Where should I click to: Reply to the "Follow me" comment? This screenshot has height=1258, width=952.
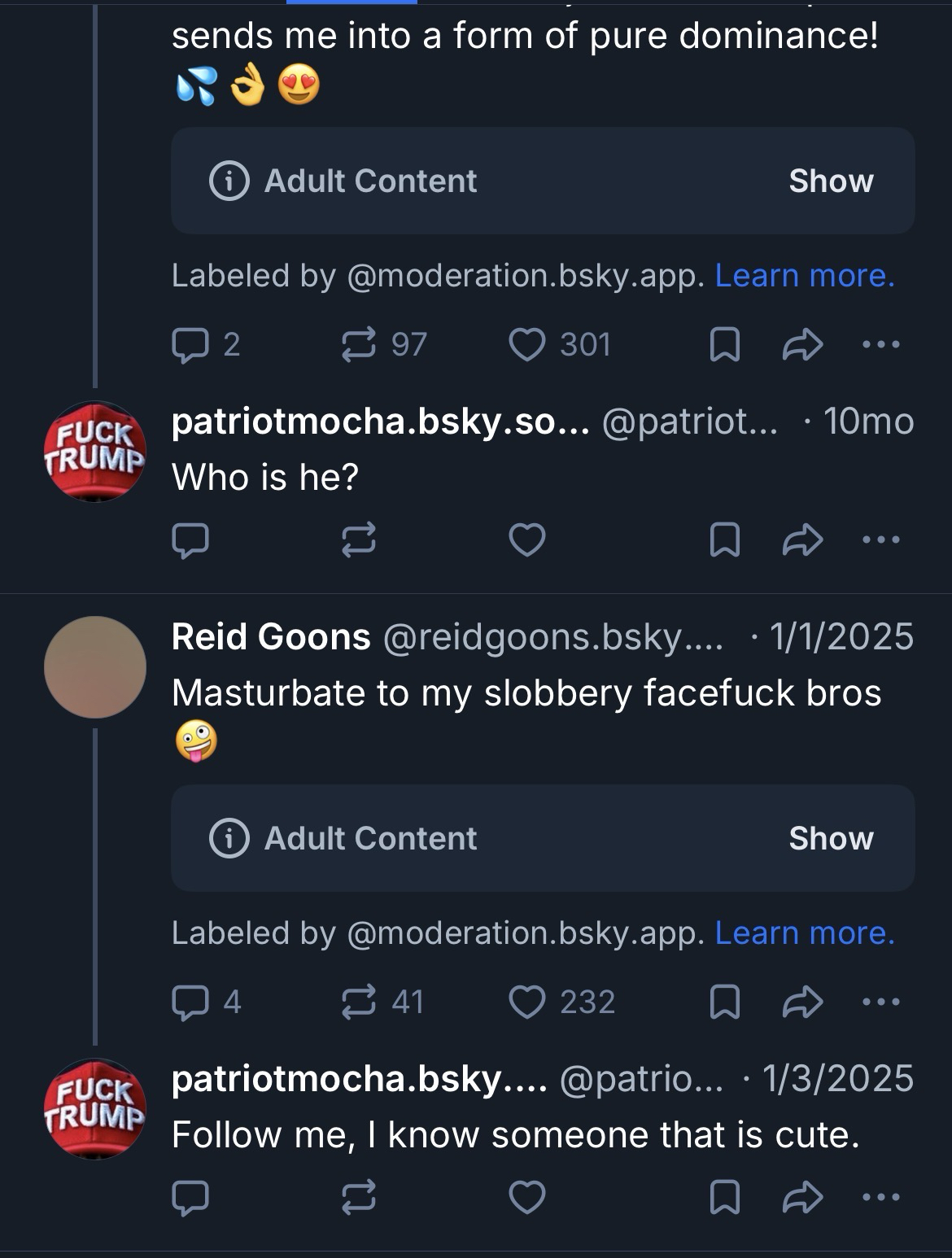[190, 1197]
